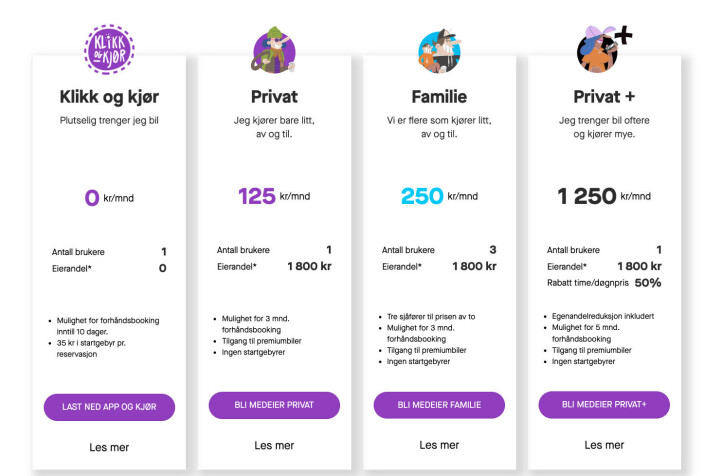704x476 pixels.
Task: Open Les mer under the Familie plan
Action: [x=439, y=445]
